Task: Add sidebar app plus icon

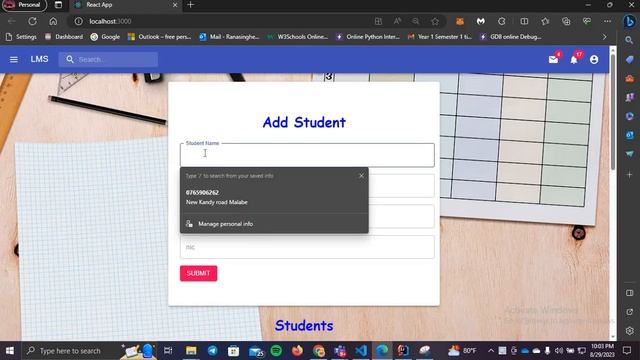Action: pos(629,175)
